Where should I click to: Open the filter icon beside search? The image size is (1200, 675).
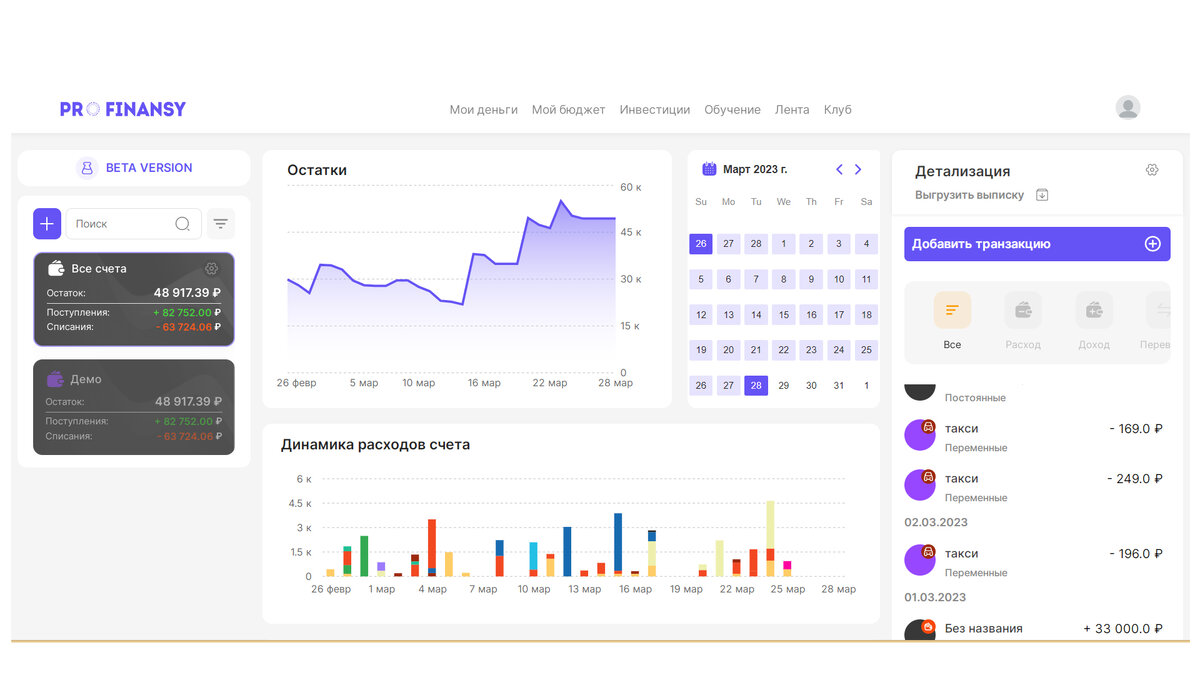tap(221, 224)
